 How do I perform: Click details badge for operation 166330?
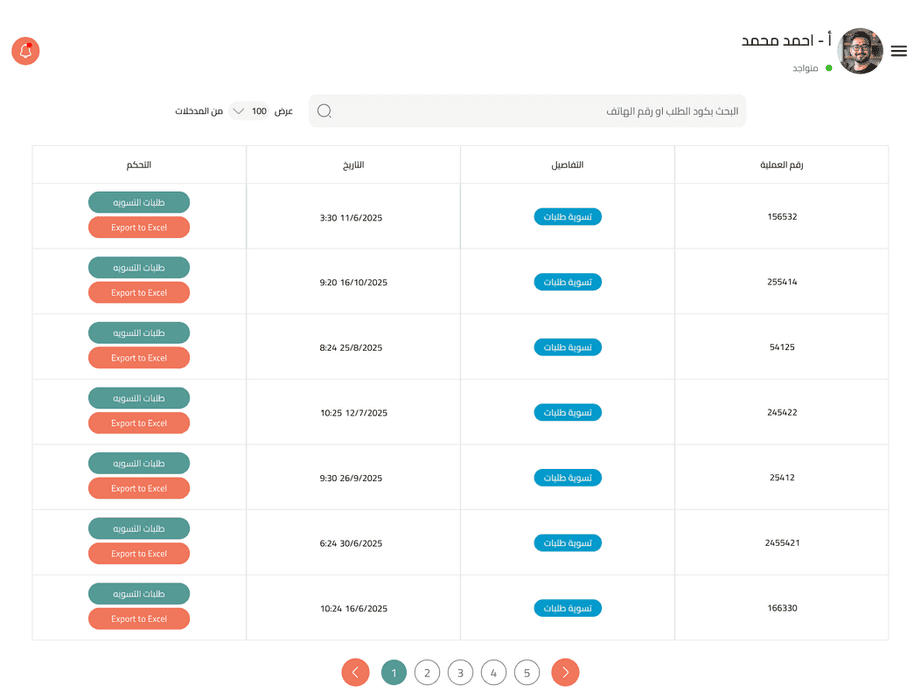tap(567, 608)
